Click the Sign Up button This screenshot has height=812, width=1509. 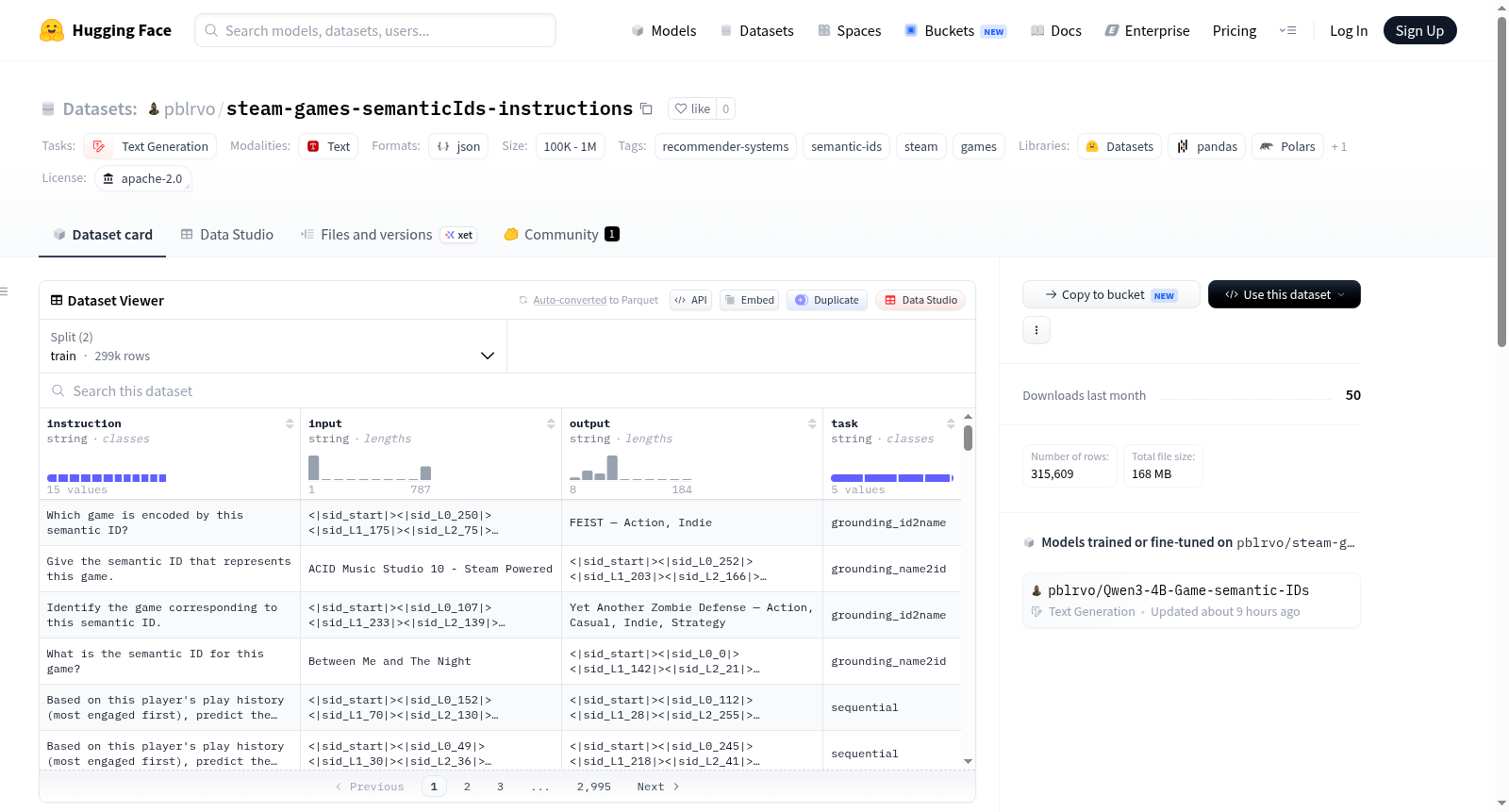[x=1419, y=30]
